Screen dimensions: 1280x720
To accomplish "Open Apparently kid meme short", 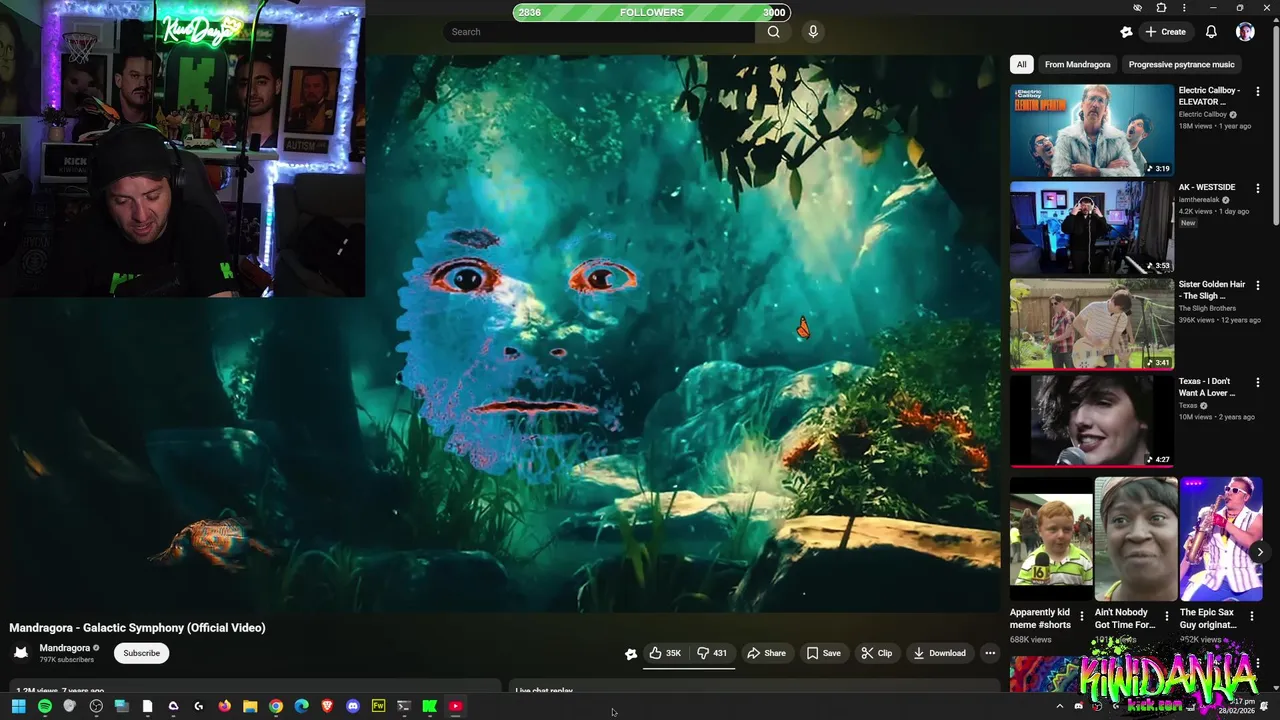I will click(x=1050, y=539).
